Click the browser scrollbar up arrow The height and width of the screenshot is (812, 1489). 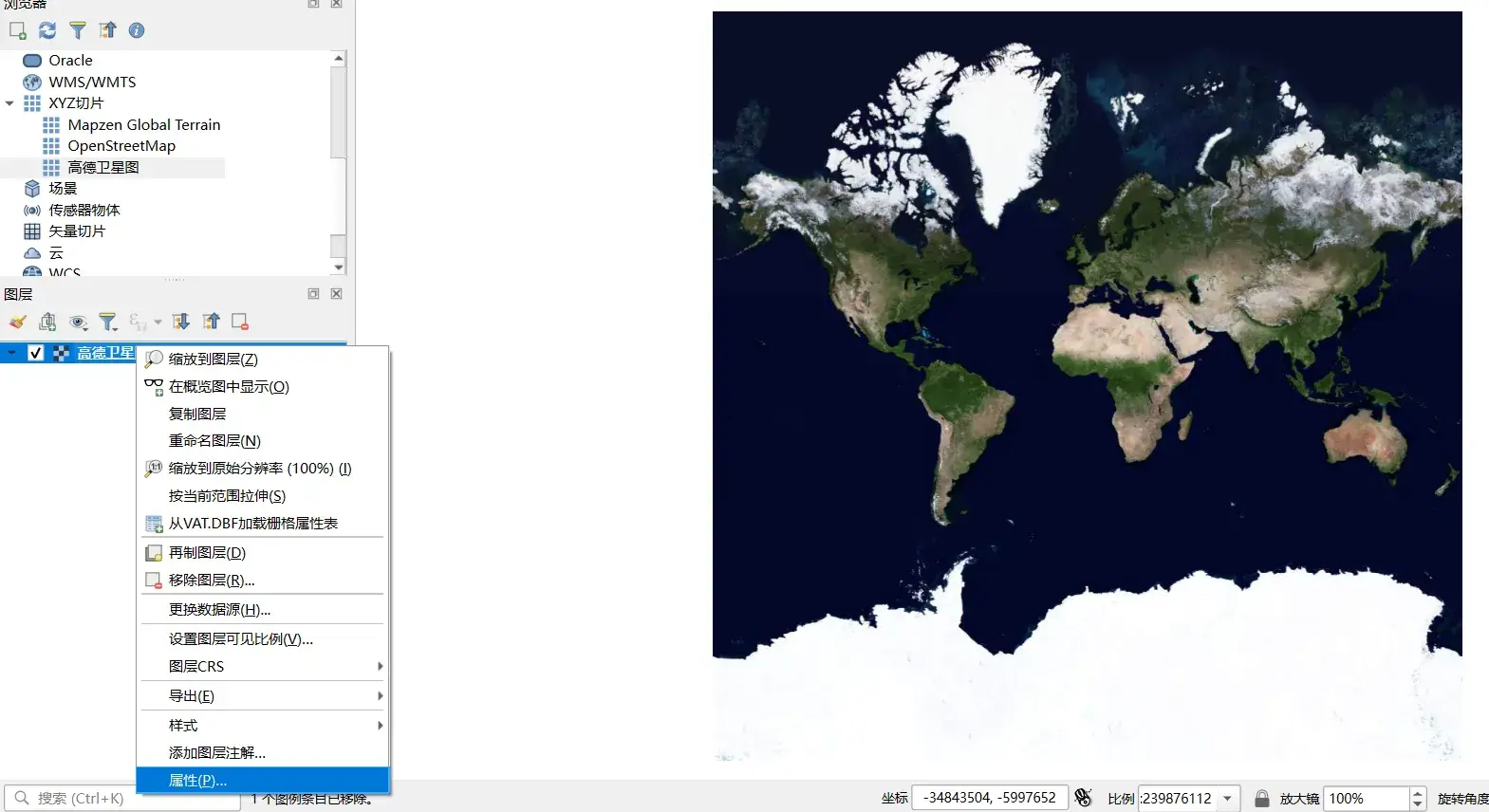[339, 59]
